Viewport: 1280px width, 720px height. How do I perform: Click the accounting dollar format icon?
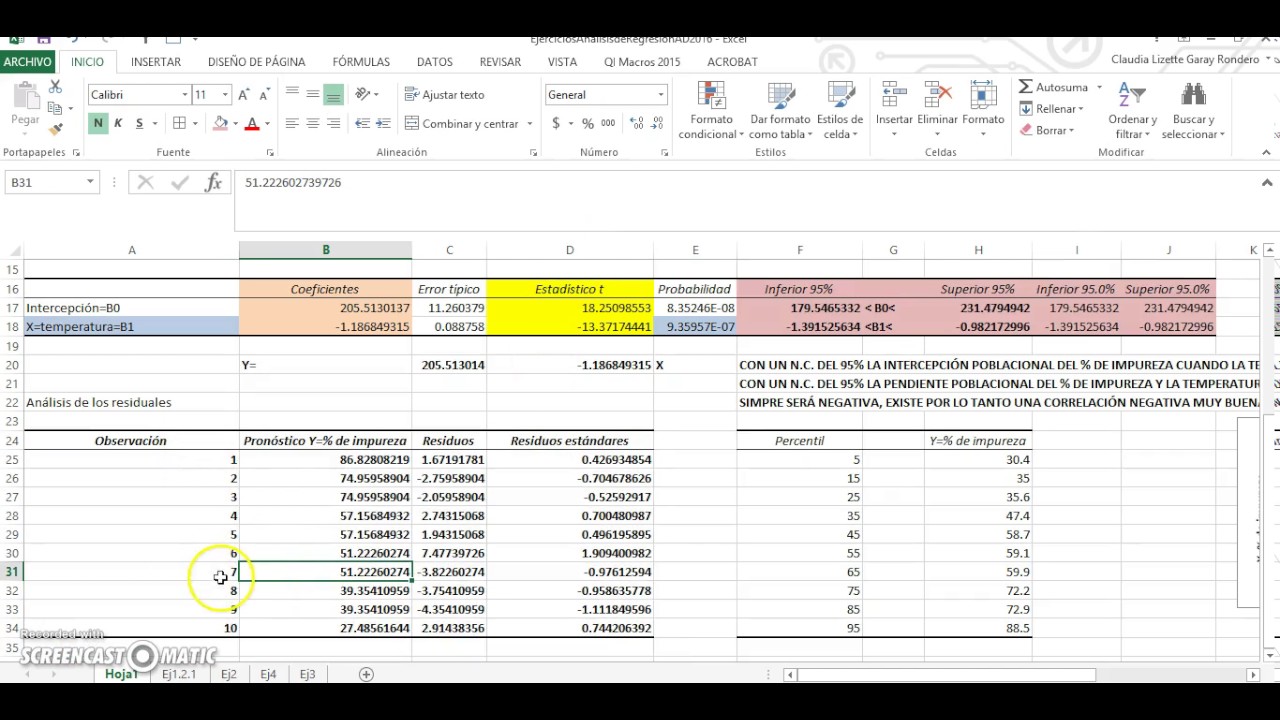pos(556,123)
